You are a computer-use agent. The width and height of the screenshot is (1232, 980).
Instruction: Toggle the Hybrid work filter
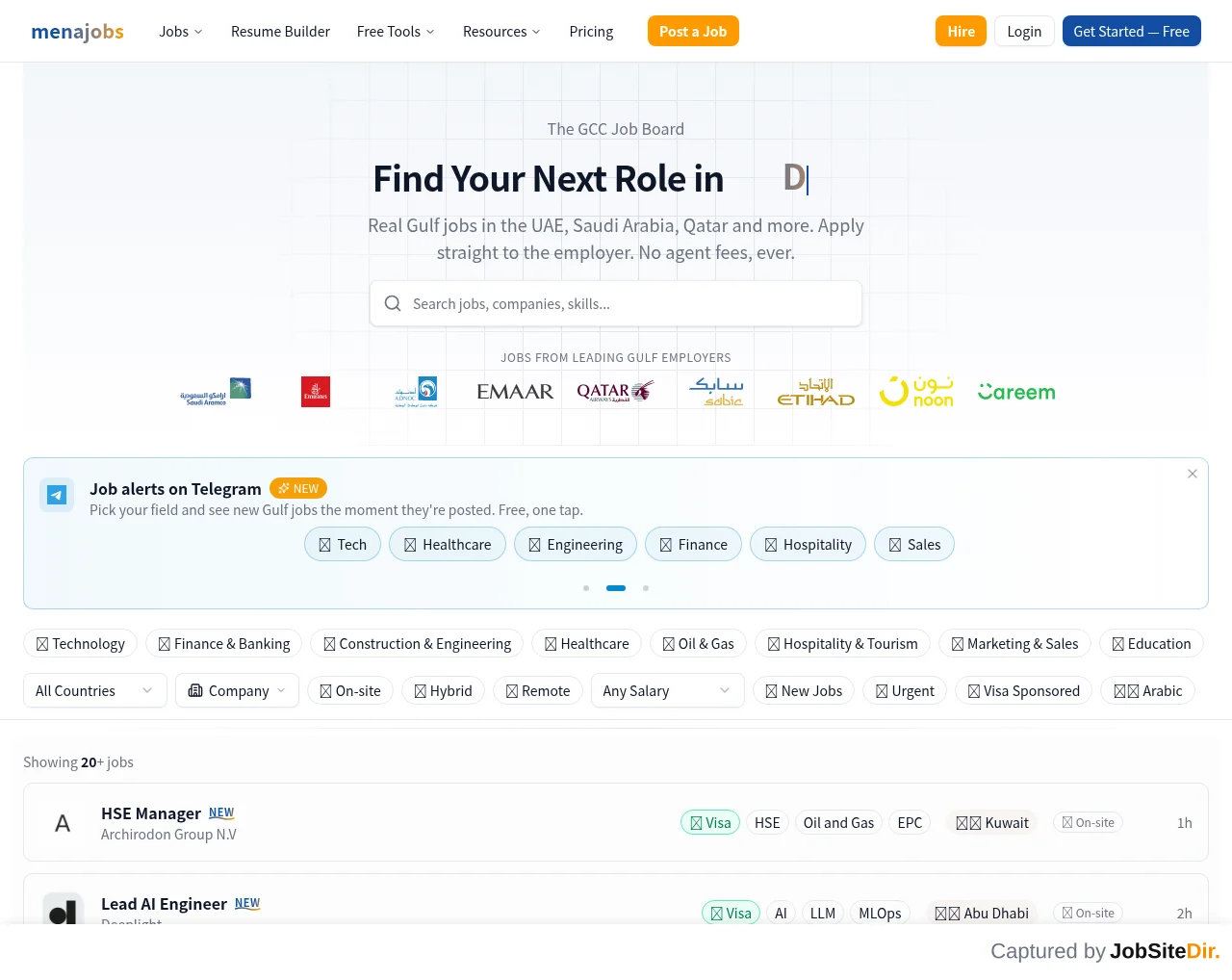click(443, 691)
